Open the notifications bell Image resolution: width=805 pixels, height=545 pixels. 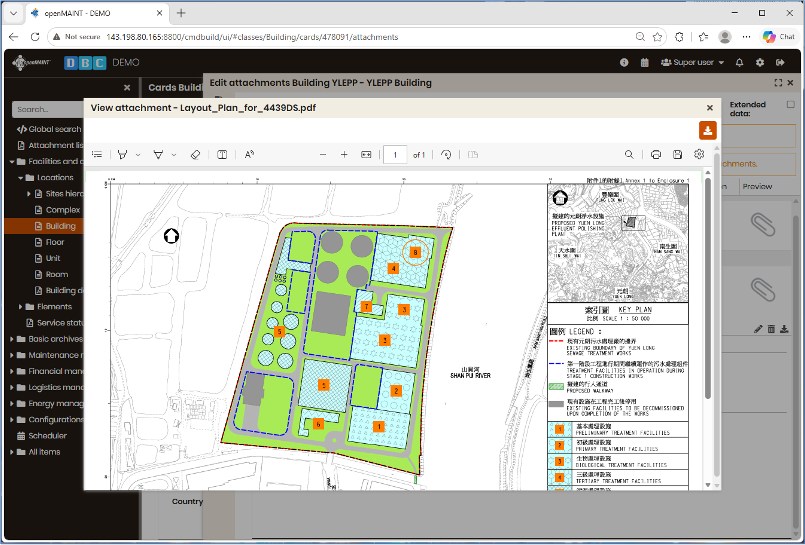tap(739, 62)
